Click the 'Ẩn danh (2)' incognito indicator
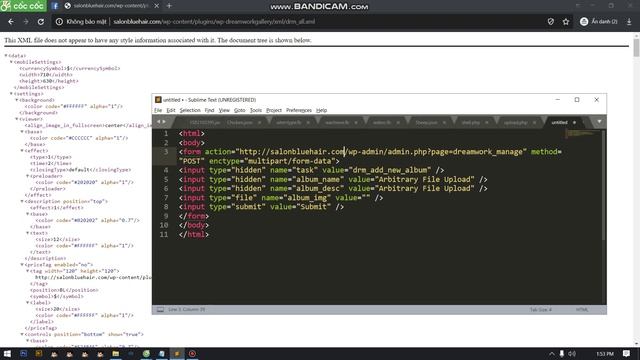Image resolution: width=640 pixels, height=360 pixels. pos(599,22)
